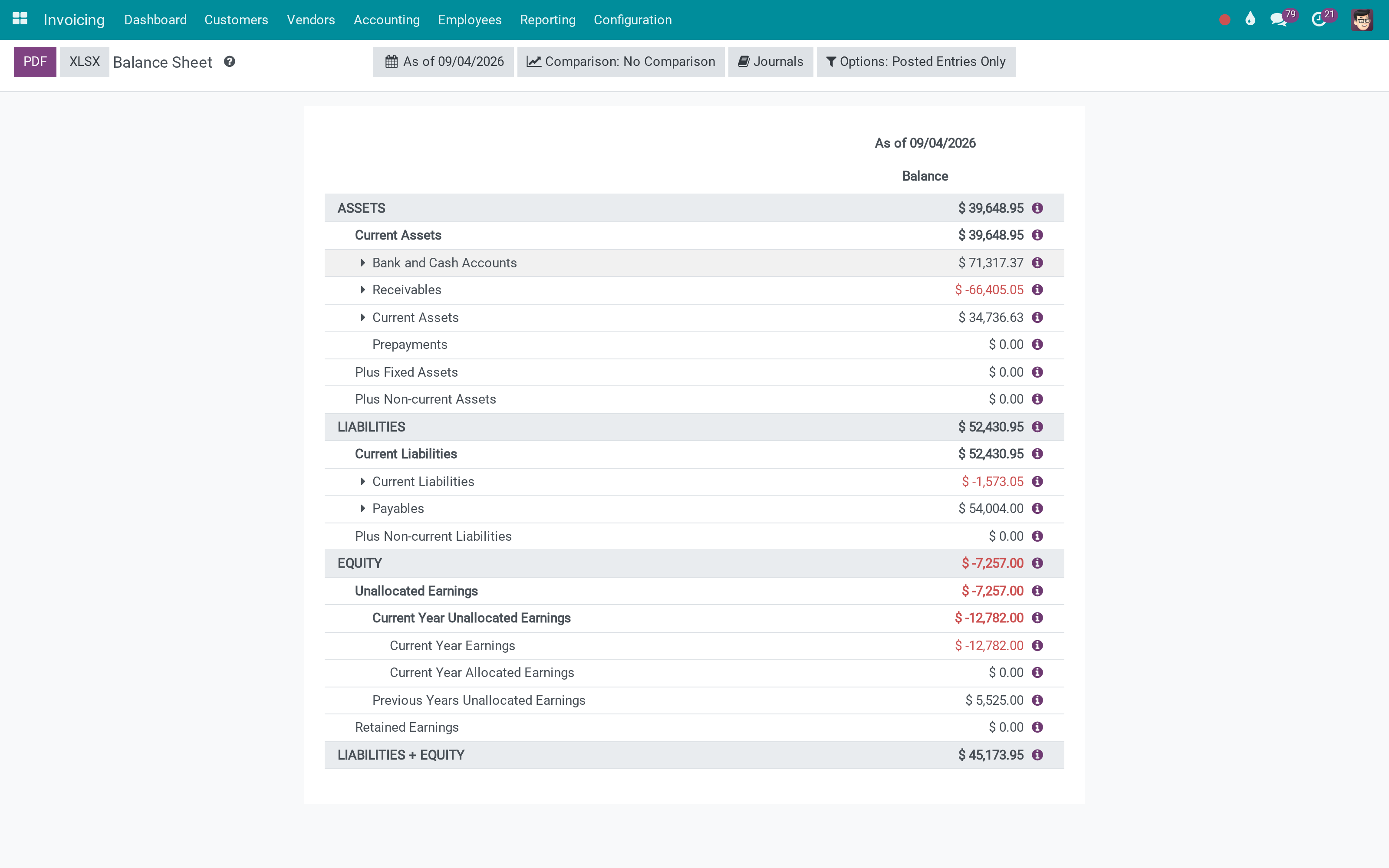This screenshot has height=868, width=1389.
Task: Click the Prepayments line label
Action: point(410,345)
